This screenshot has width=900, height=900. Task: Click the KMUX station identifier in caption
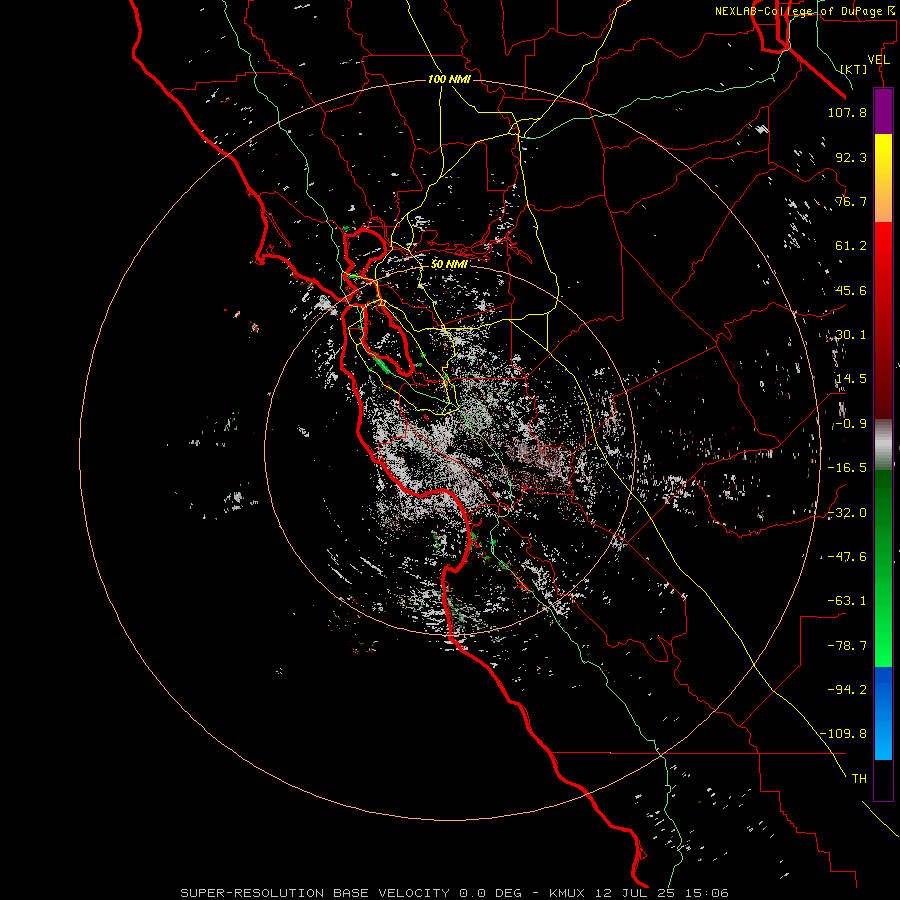pos(569,893)
